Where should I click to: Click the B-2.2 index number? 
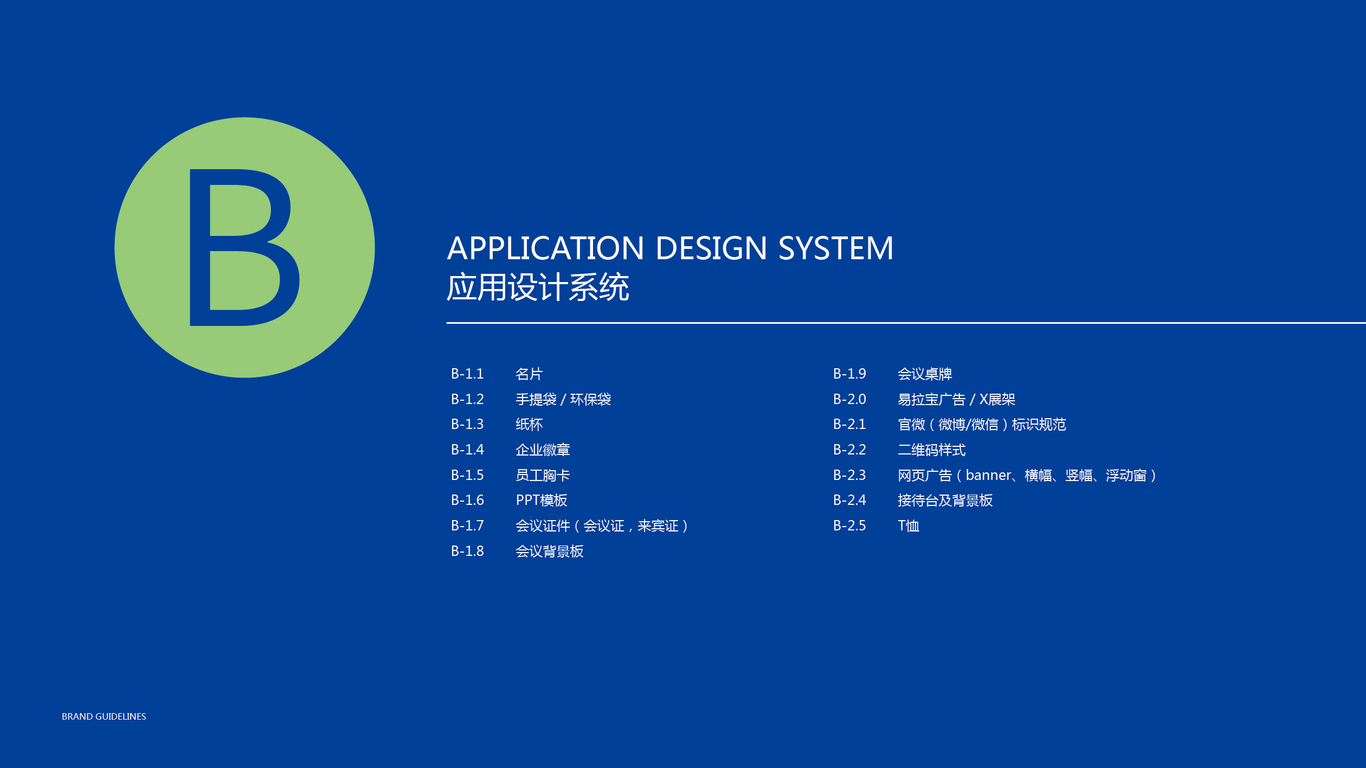click(x=850, y=450)
